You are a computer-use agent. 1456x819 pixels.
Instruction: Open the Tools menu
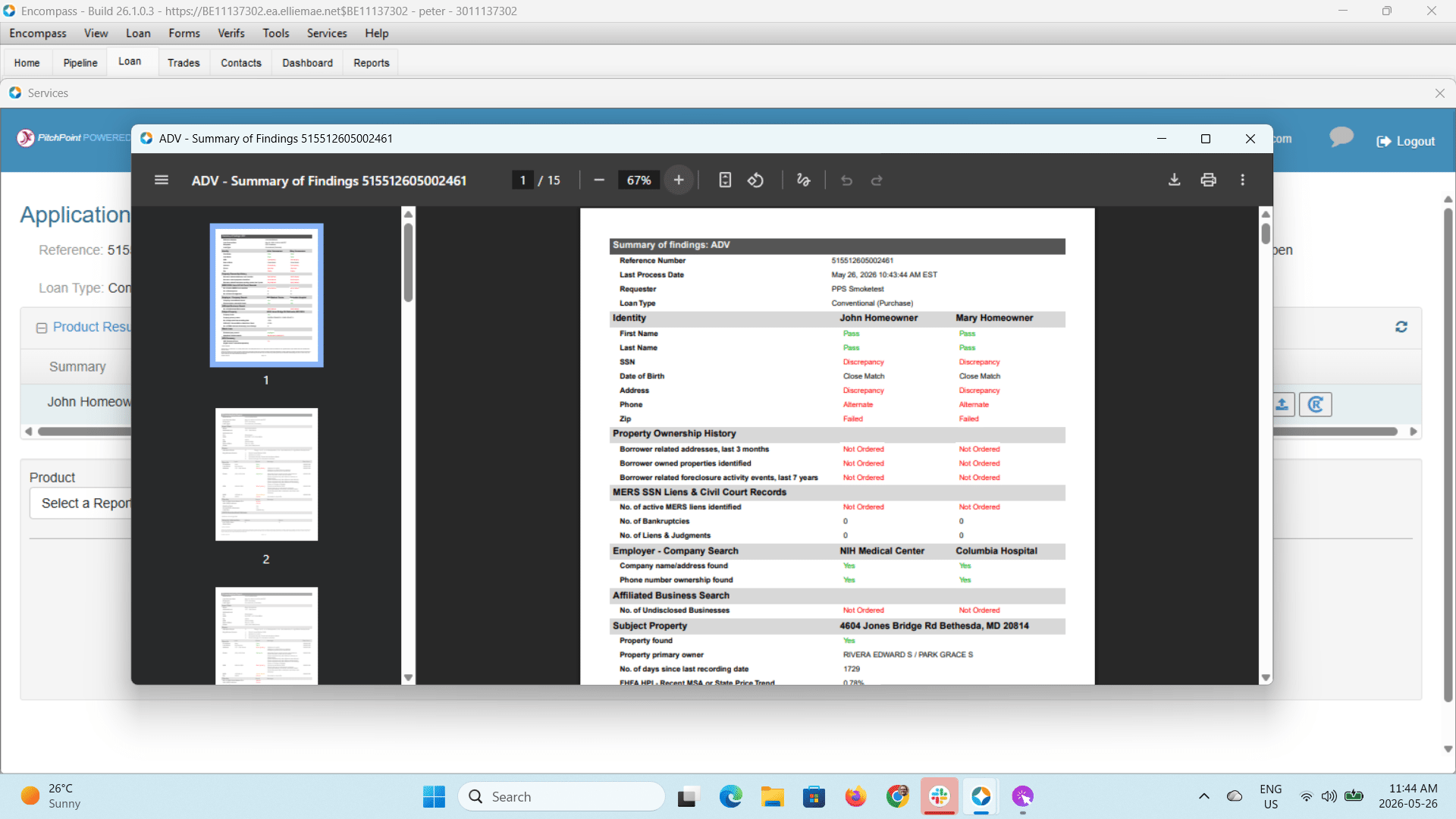click(276, 33)
